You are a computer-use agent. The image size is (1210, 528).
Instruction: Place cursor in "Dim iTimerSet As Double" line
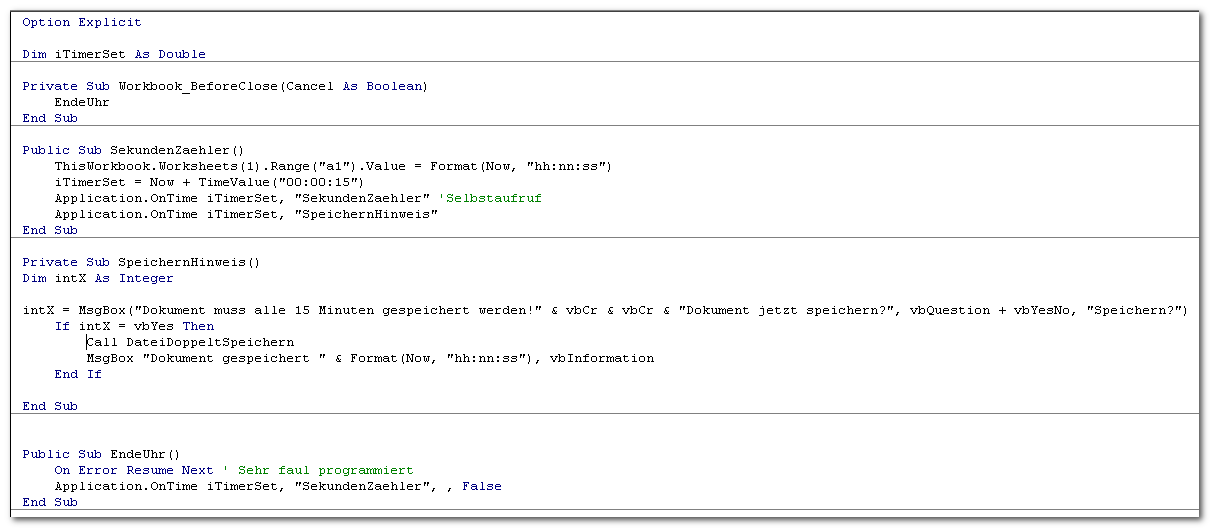[x=114, y=54]
